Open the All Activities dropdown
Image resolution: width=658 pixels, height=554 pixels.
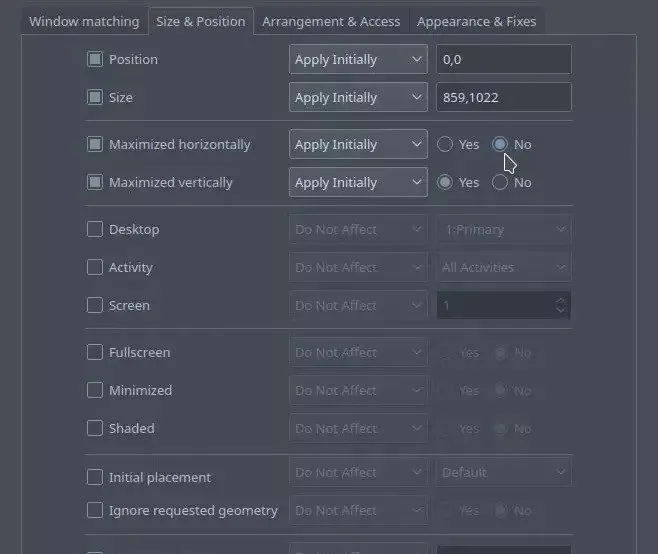tap(504, 267)
